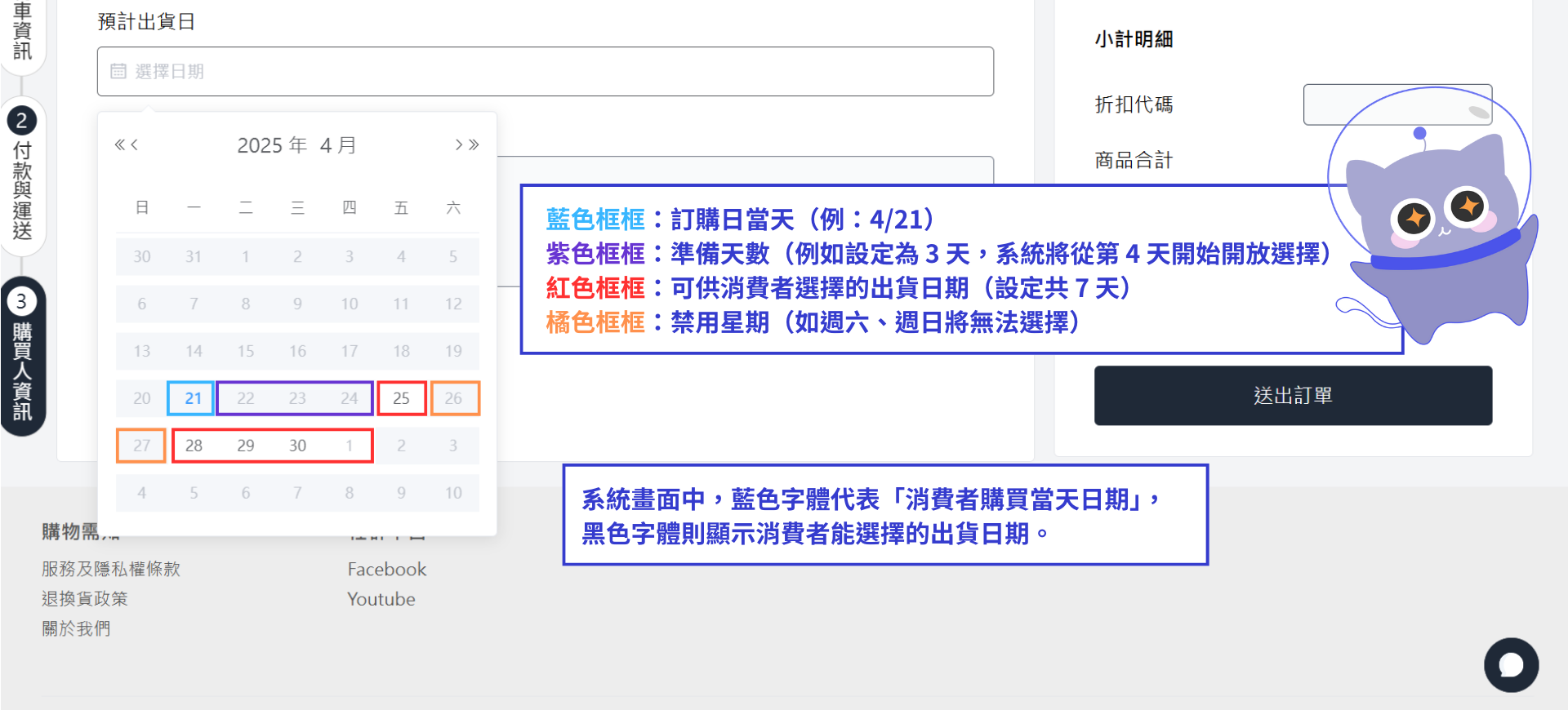Click the 折扣代碼 discount code input
This screenshot has width=1568, height=710.
pyautogui.click(x=1397, y=104)
